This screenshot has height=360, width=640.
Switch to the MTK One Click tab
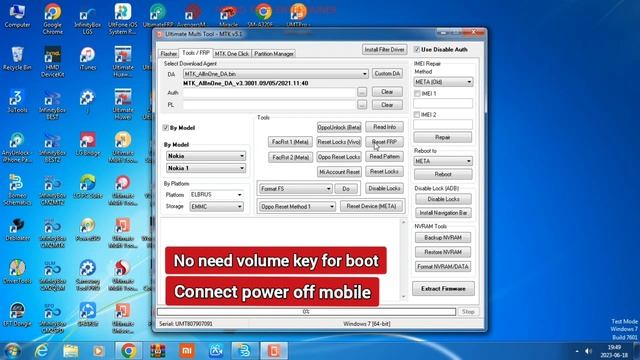point(231,54)
